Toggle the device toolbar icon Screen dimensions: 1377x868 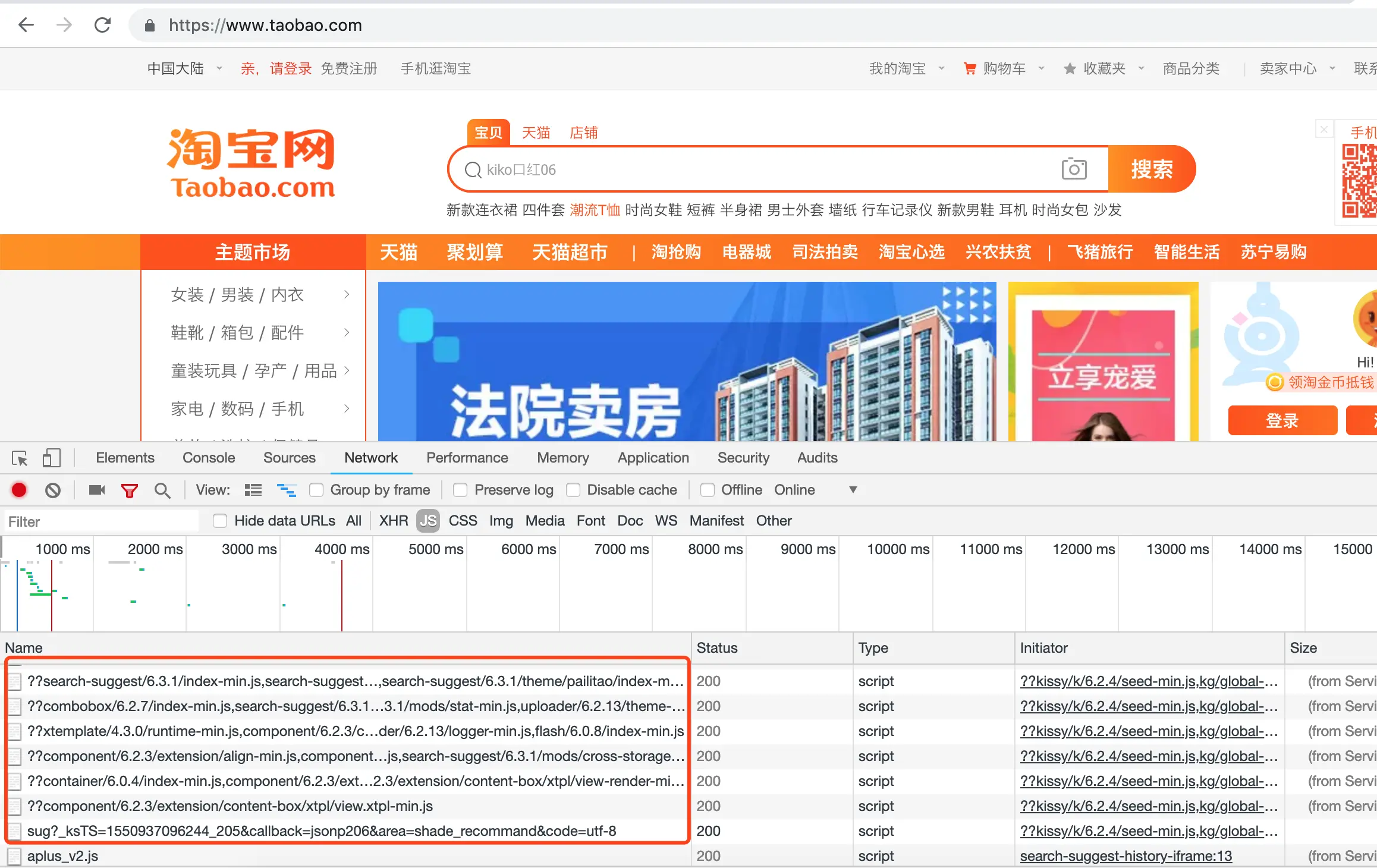[52, 458]
